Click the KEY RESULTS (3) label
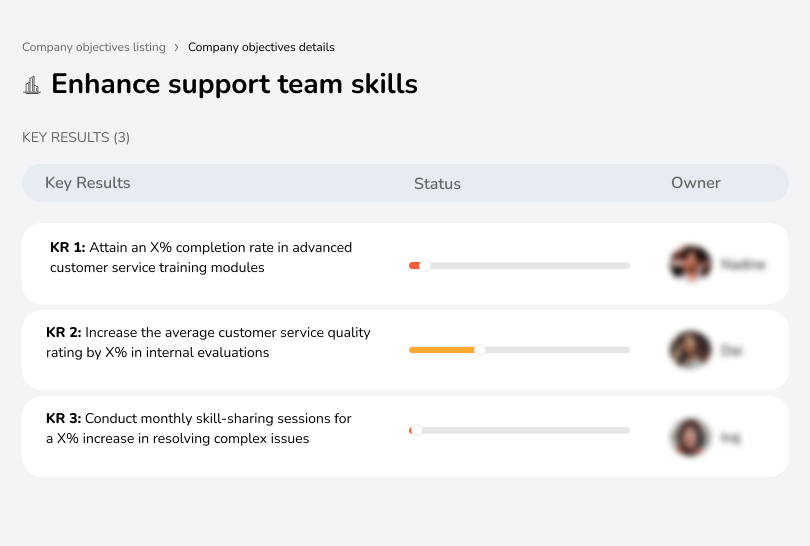 point(76,137)
